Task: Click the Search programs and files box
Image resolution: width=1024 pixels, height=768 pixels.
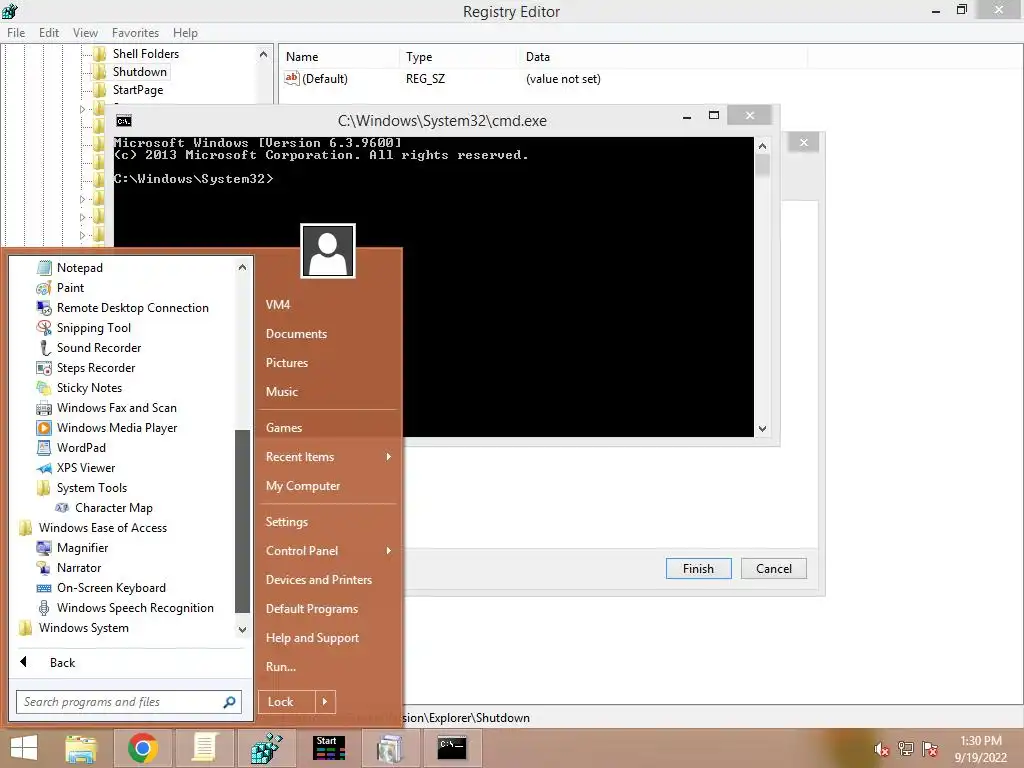Action: (x=129, y=702)
